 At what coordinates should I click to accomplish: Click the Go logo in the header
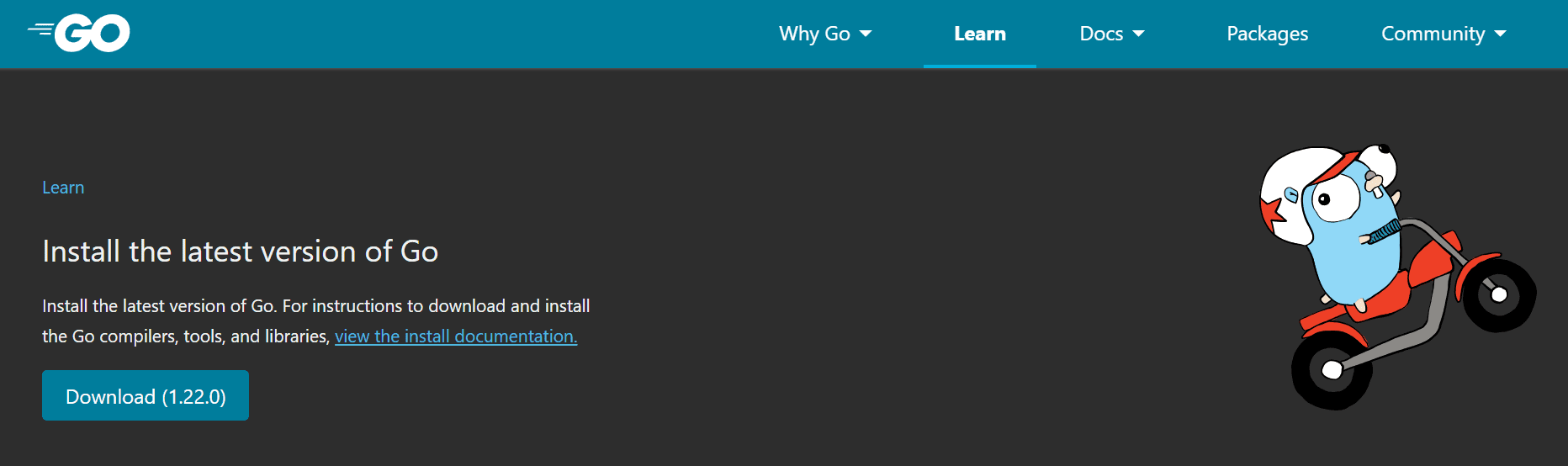pyautogui.click(x=79, y=34)
